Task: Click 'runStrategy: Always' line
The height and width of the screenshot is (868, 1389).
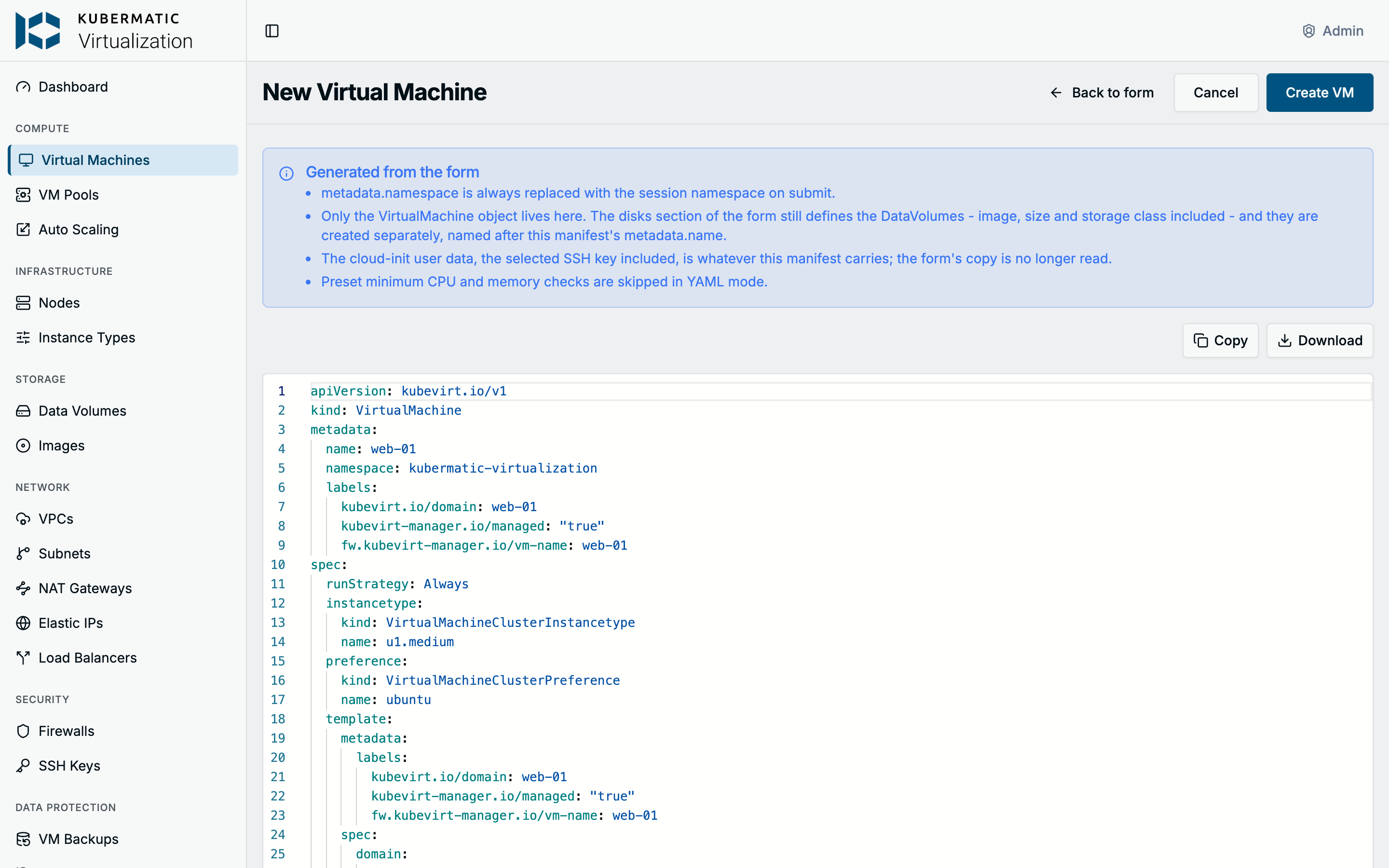Action: click(397, 584)
